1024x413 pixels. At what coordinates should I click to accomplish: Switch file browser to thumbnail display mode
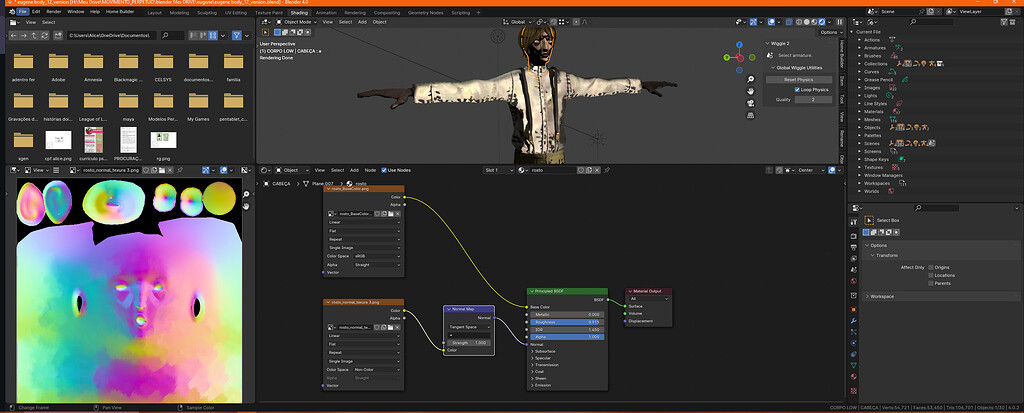(213, 35)
